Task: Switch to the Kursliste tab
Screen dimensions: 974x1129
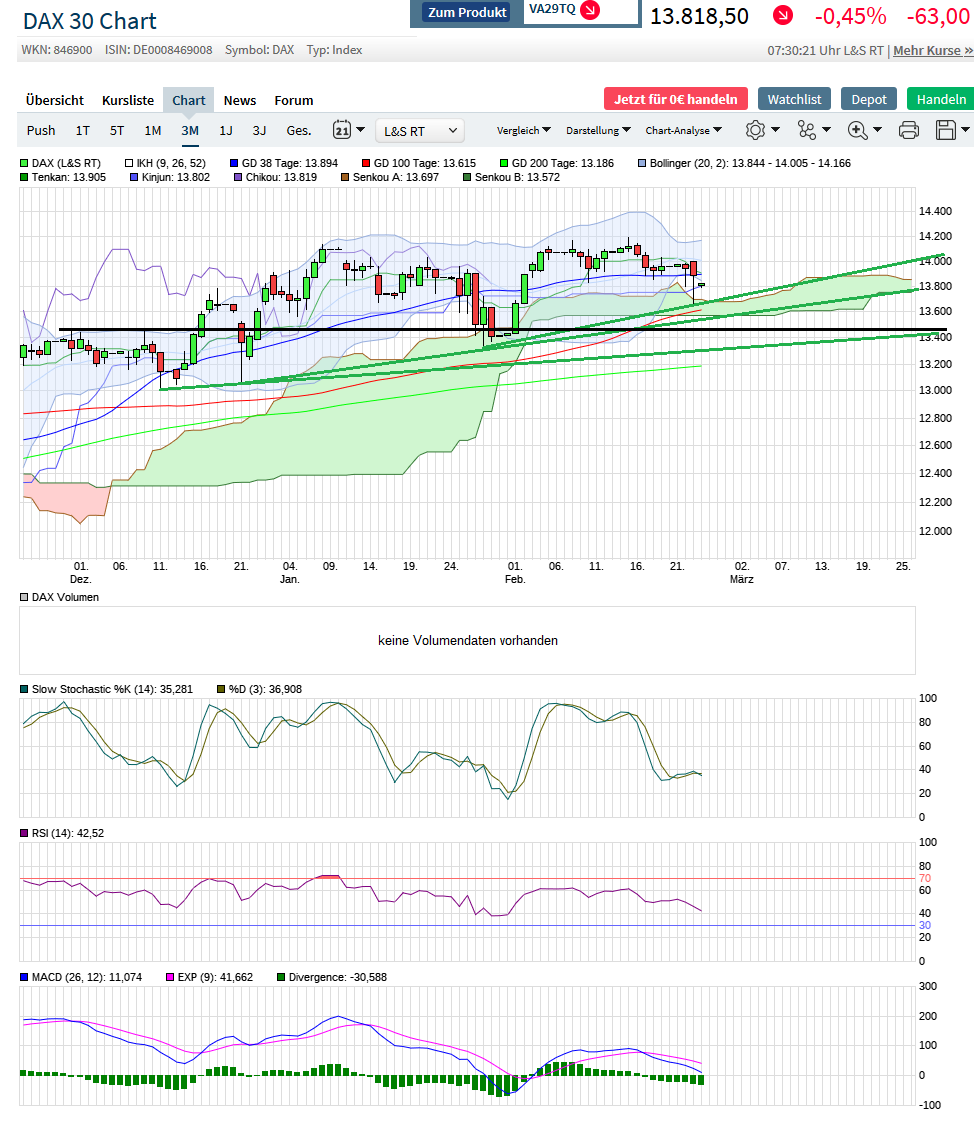Action: [x=128, y=100]
